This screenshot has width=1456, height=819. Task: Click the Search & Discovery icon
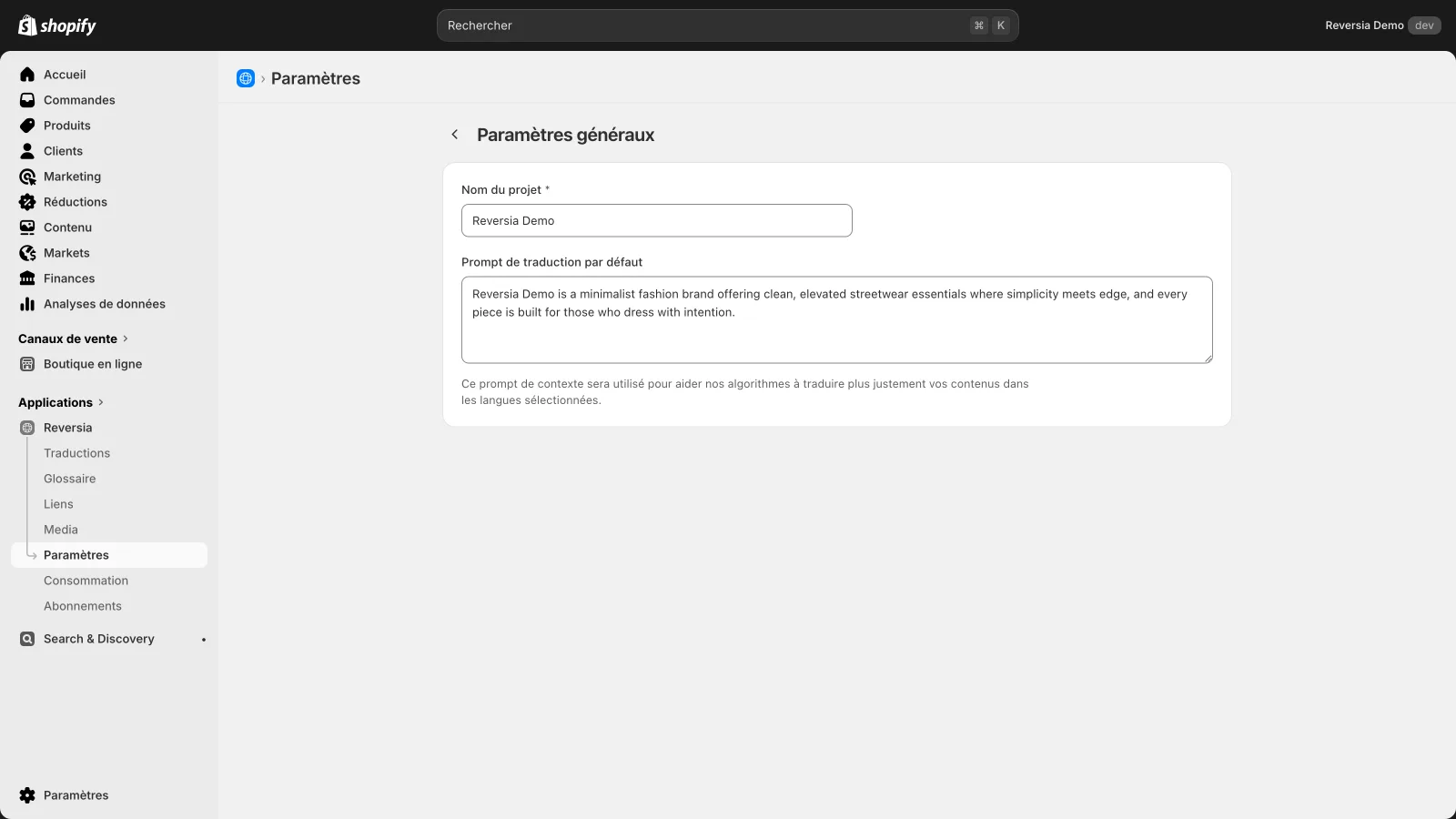pyautogui.click(x=27, y=639)
